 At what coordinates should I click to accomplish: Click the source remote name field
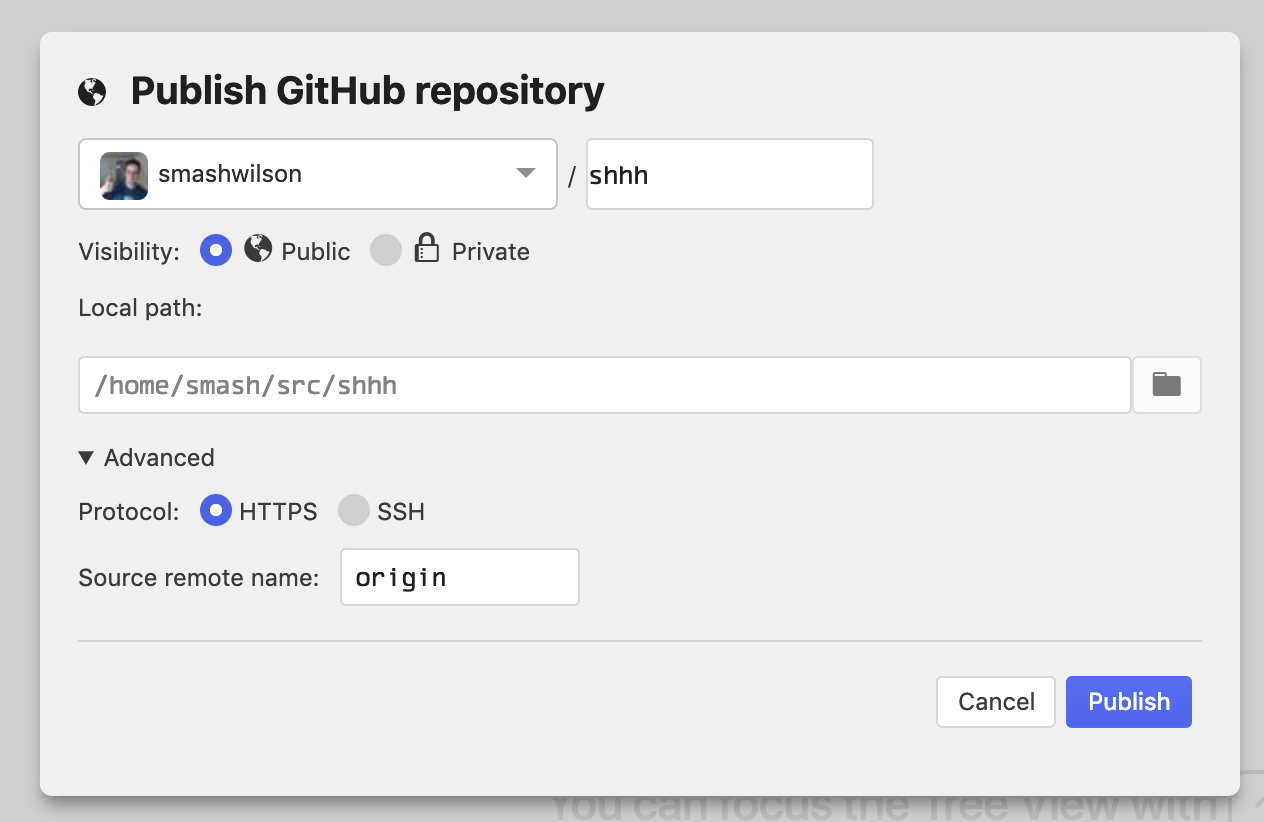[459, 576]
